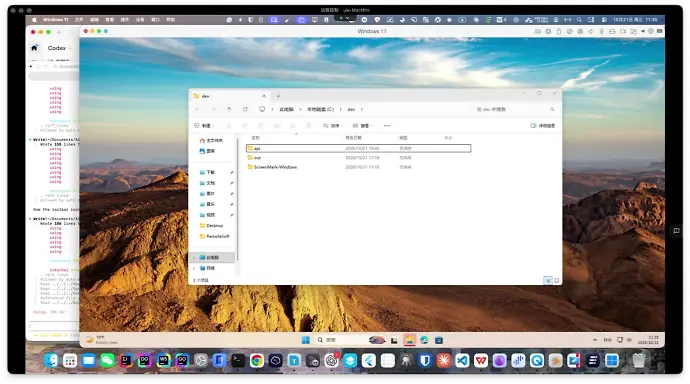Open 下载 Downloads in sidebar
This screenshot has height=384, width=690.
click(207, 172)
